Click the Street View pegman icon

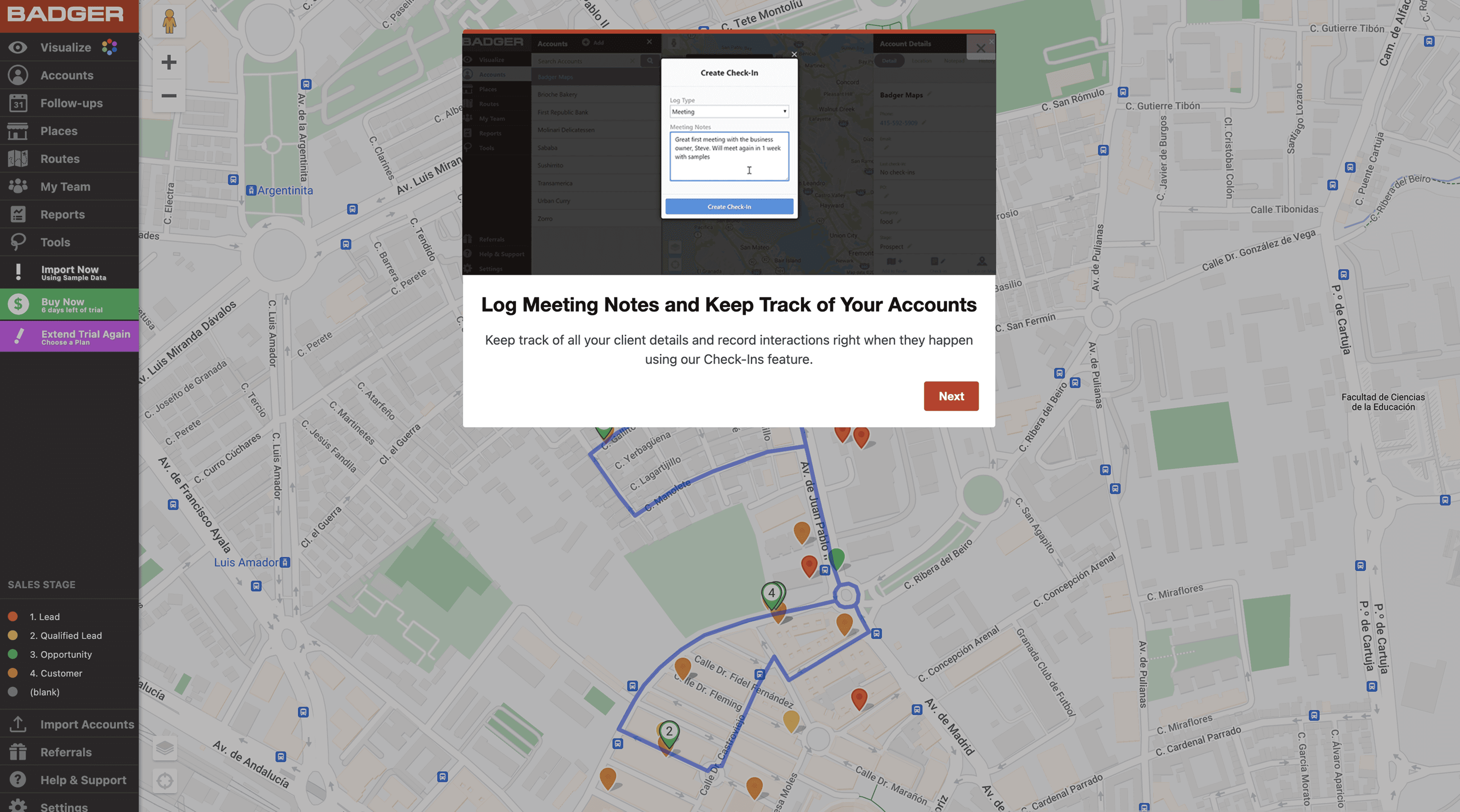169,21
